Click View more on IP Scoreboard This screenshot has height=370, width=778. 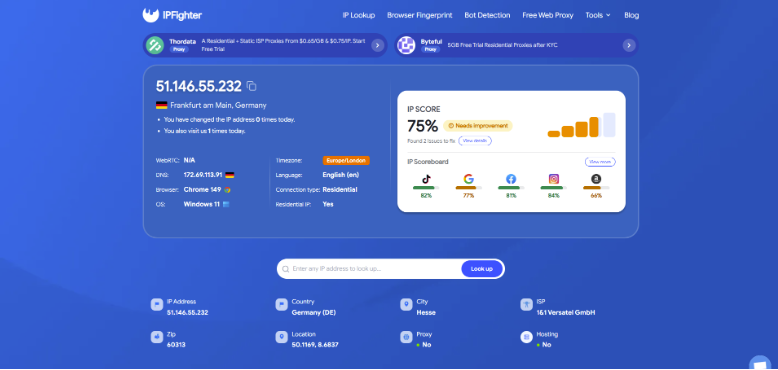[600, 162]
